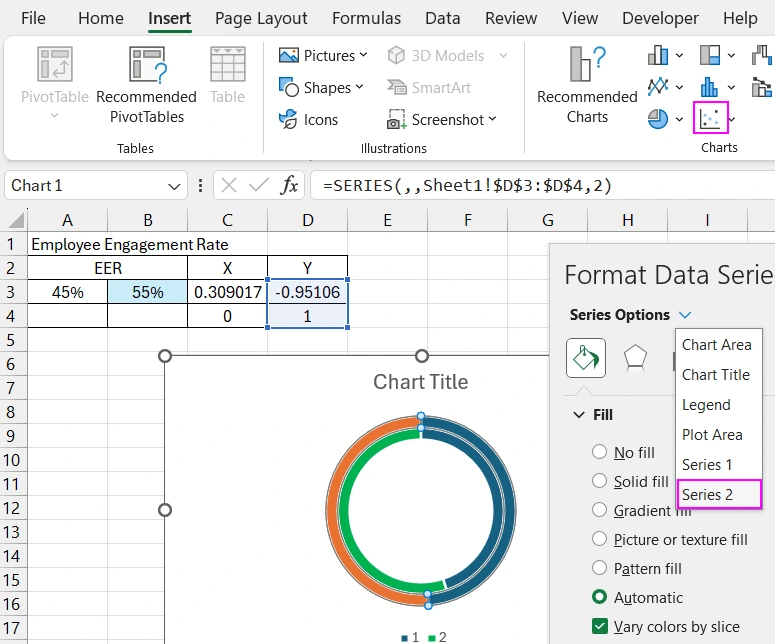775x644 pixels.
Task: Click the Chart Title text on the chart
Action: pos(420,382)
